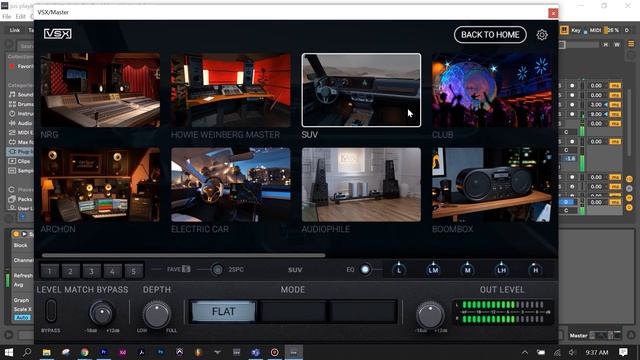Select Clips category in Ableton browser

click(20, 161)
